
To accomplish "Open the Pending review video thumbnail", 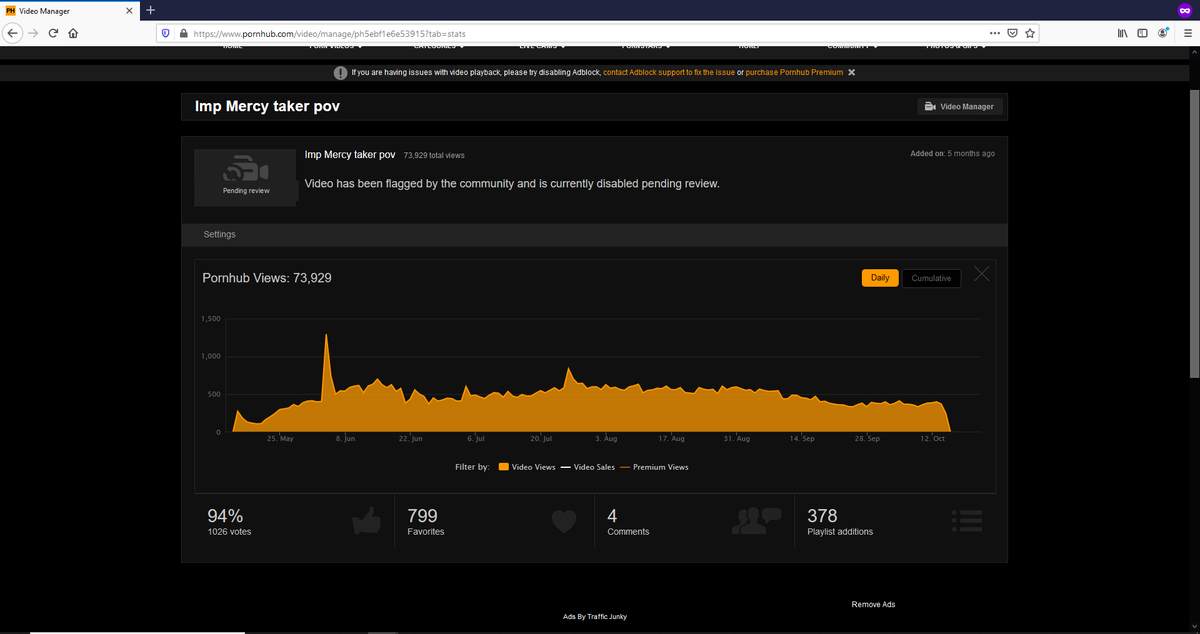I will [x=246, y=178].
